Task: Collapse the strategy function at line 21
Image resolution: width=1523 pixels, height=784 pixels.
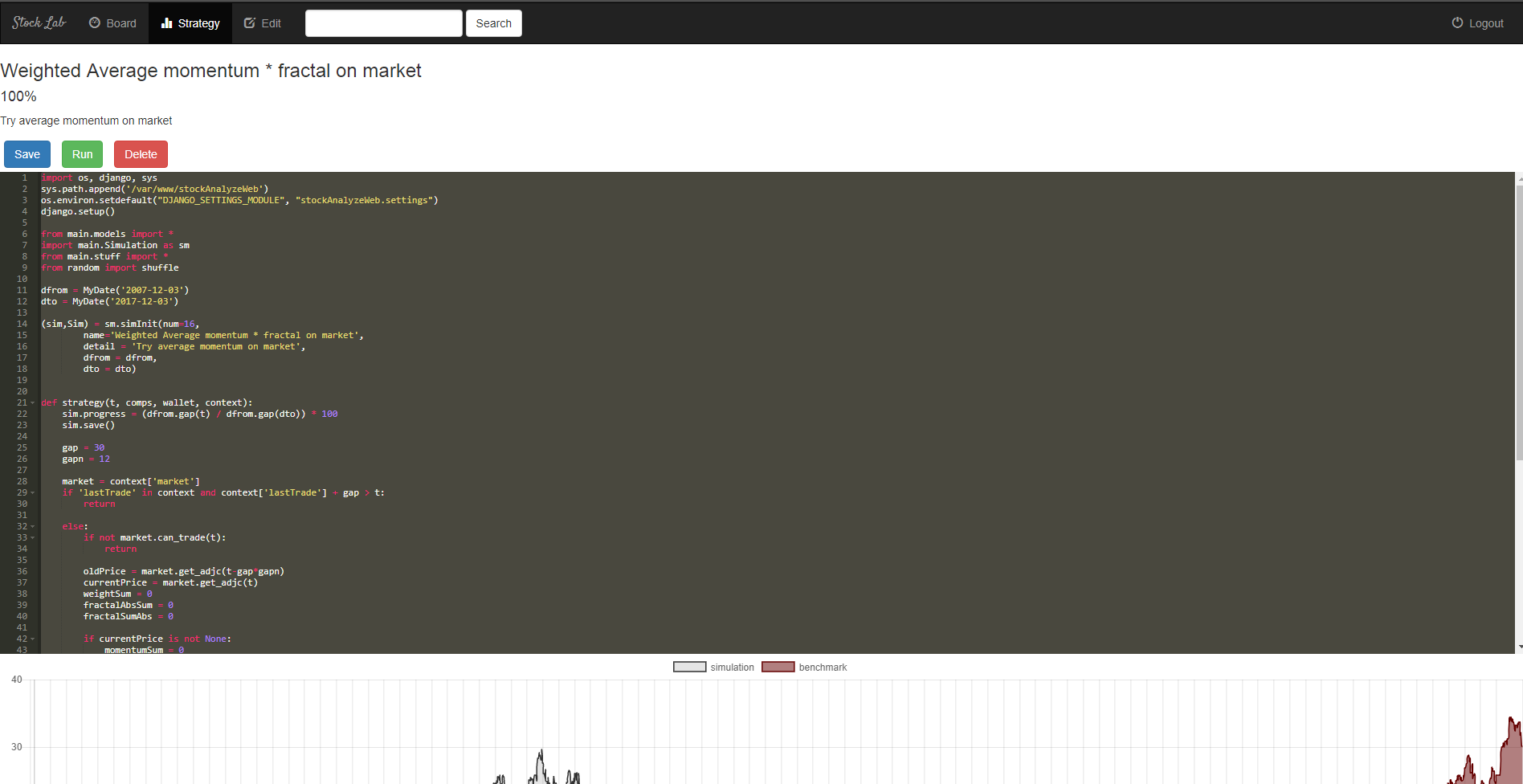Action: [x=32, y=402]
